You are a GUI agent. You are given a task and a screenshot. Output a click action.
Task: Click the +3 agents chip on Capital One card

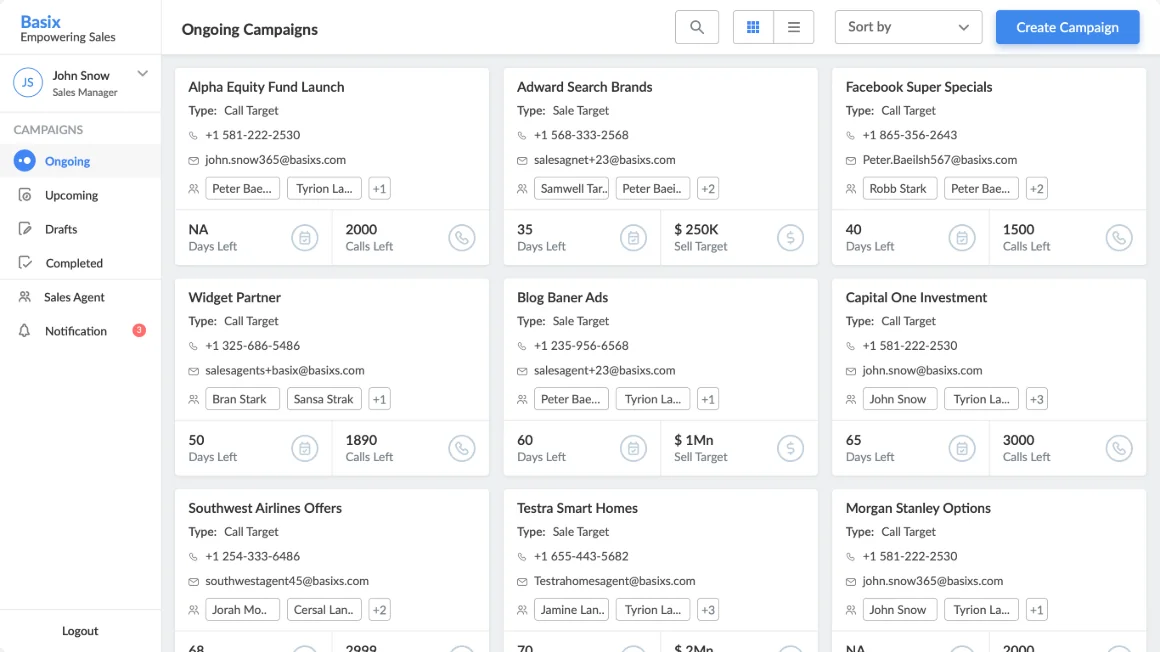(x=1036, y=399)
